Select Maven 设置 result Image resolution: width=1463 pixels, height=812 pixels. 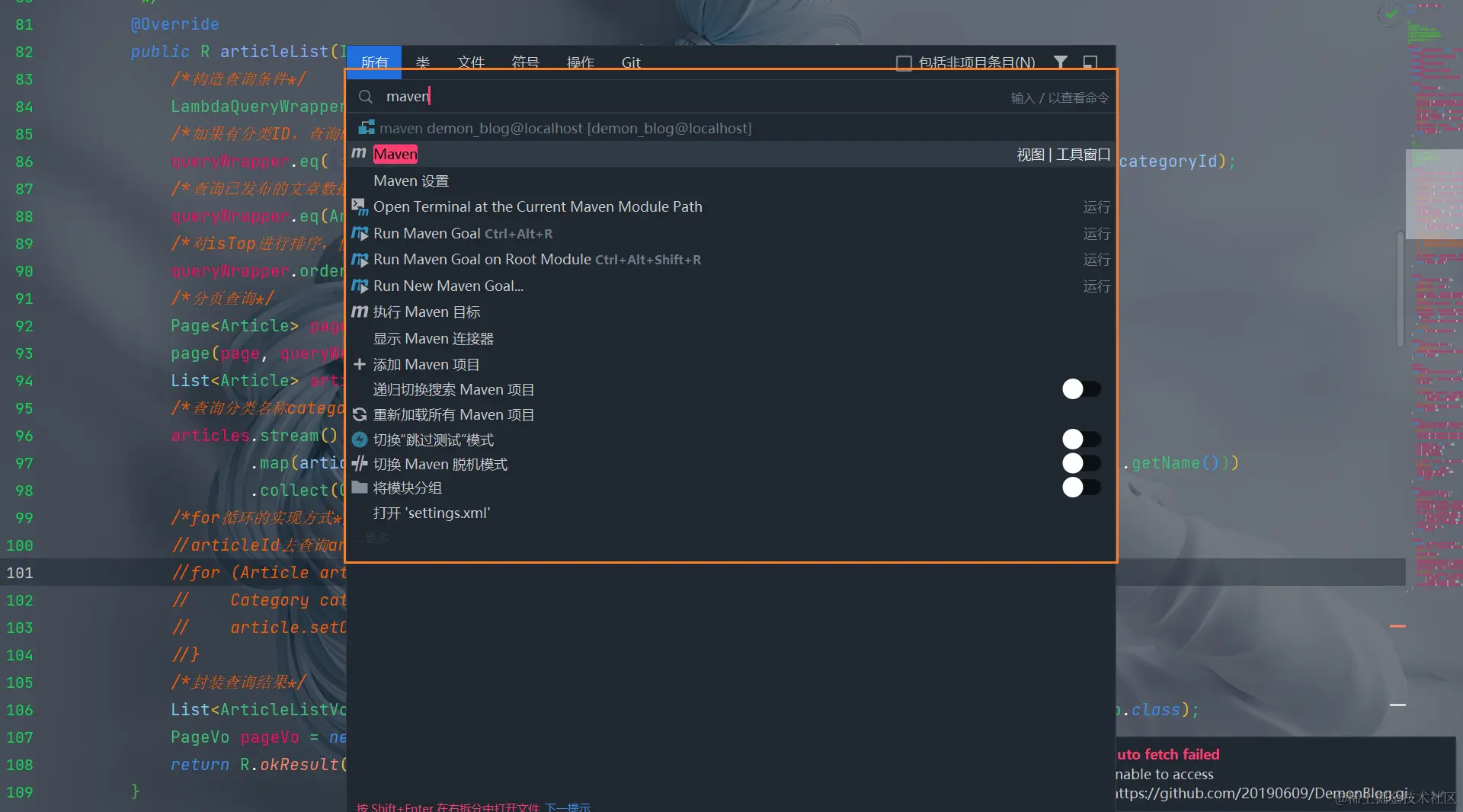pyautogui.click(x=731, y=181)
